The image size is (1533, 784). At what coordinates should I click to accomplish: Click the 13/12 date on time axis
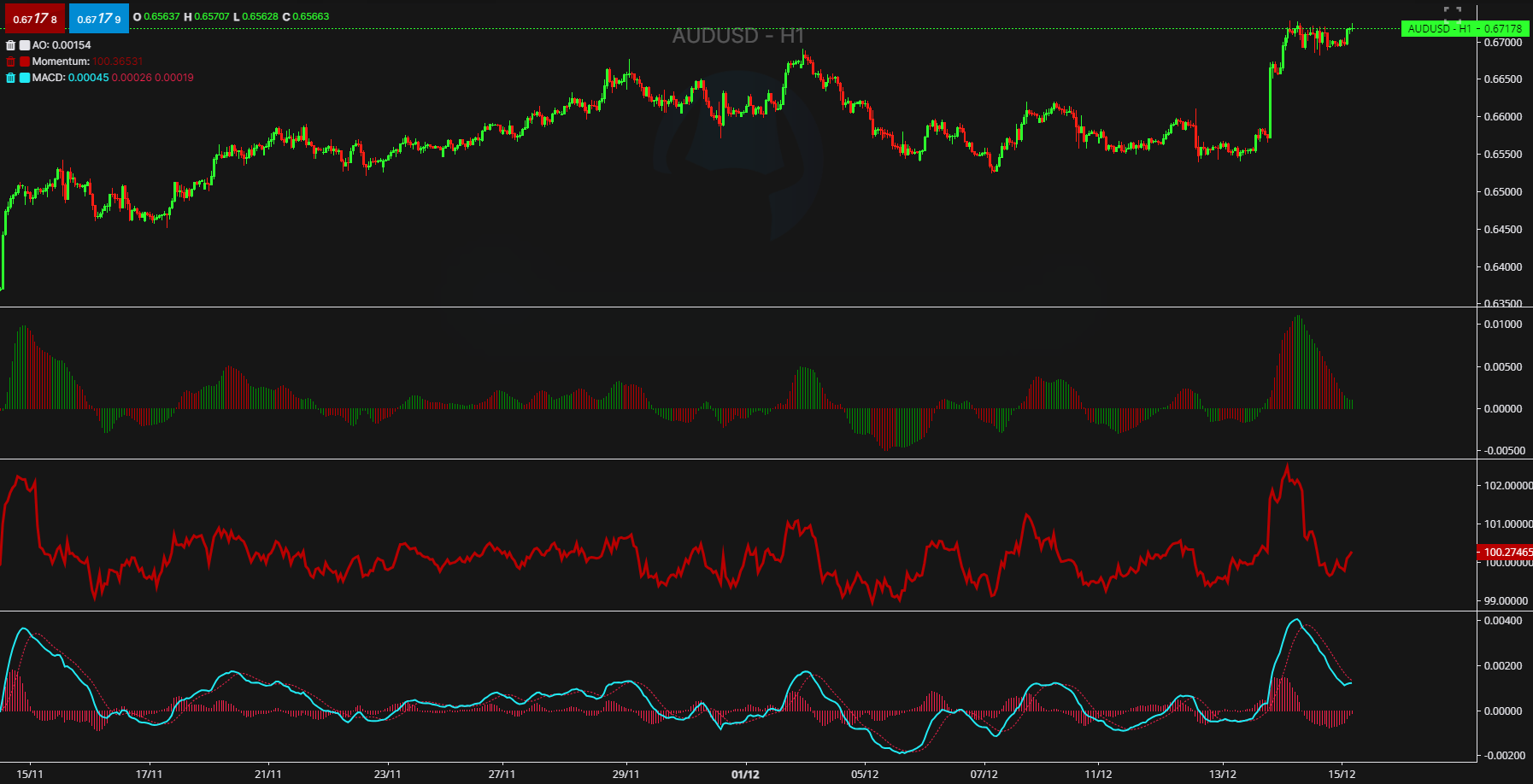pyautogui.click(x=1222, y=775)
